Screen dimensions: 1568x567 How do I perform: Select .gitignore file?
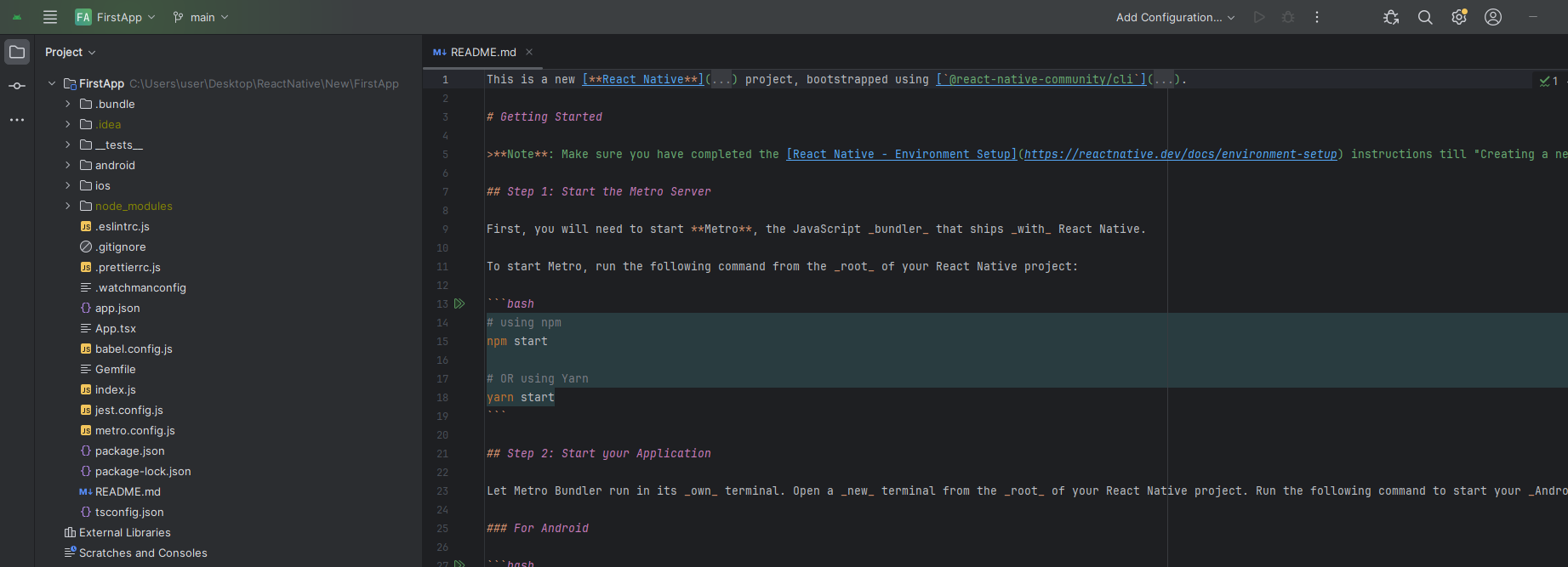point(113,247)
